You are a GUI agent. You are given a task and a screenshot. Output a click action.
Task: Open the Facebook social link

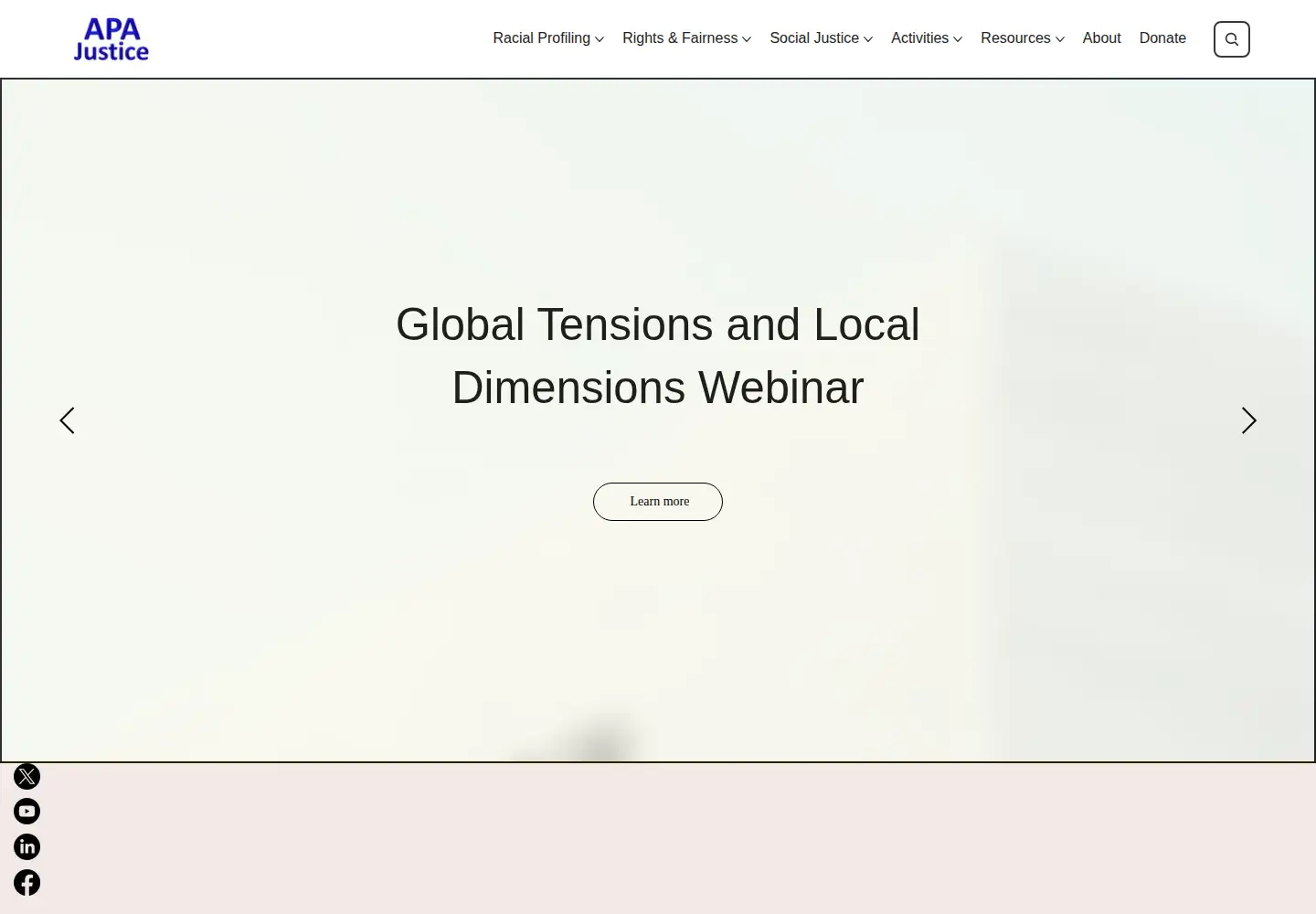27,883
